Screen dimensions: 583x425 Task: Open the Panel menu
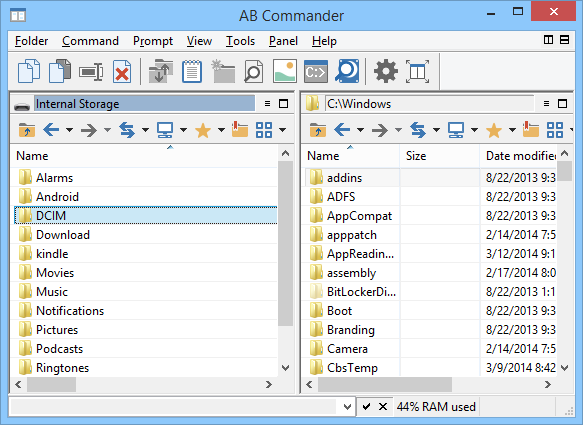(283, 41)
